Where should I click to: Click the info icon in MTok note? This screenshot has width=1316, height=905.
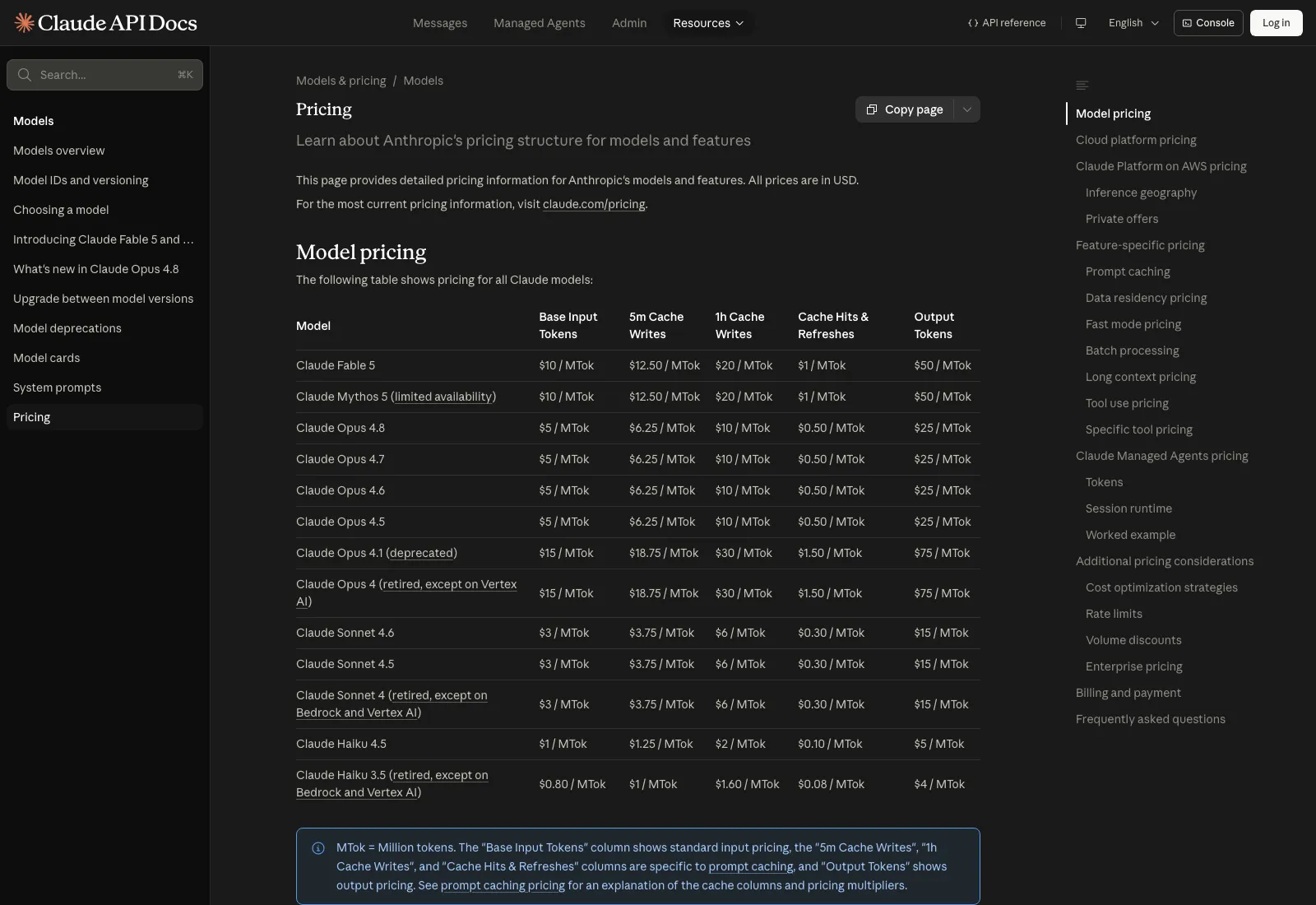coord(318,848)
